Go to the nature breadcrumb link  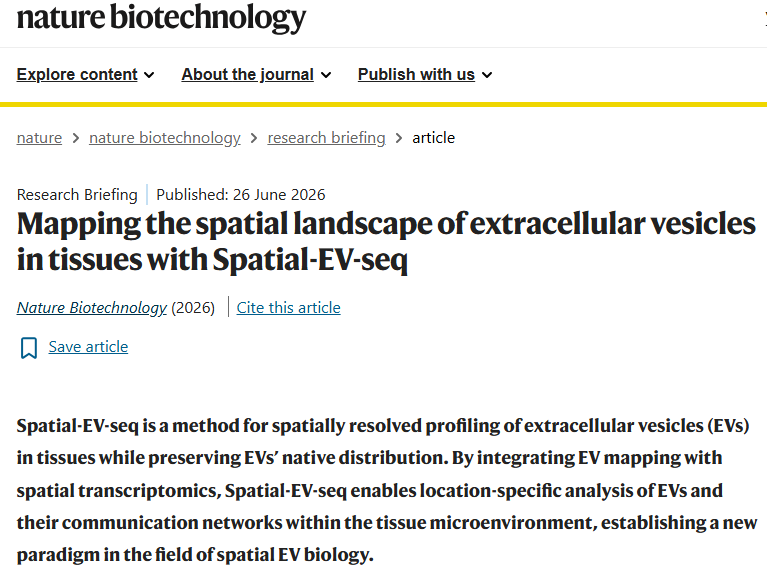coord(39,138)
